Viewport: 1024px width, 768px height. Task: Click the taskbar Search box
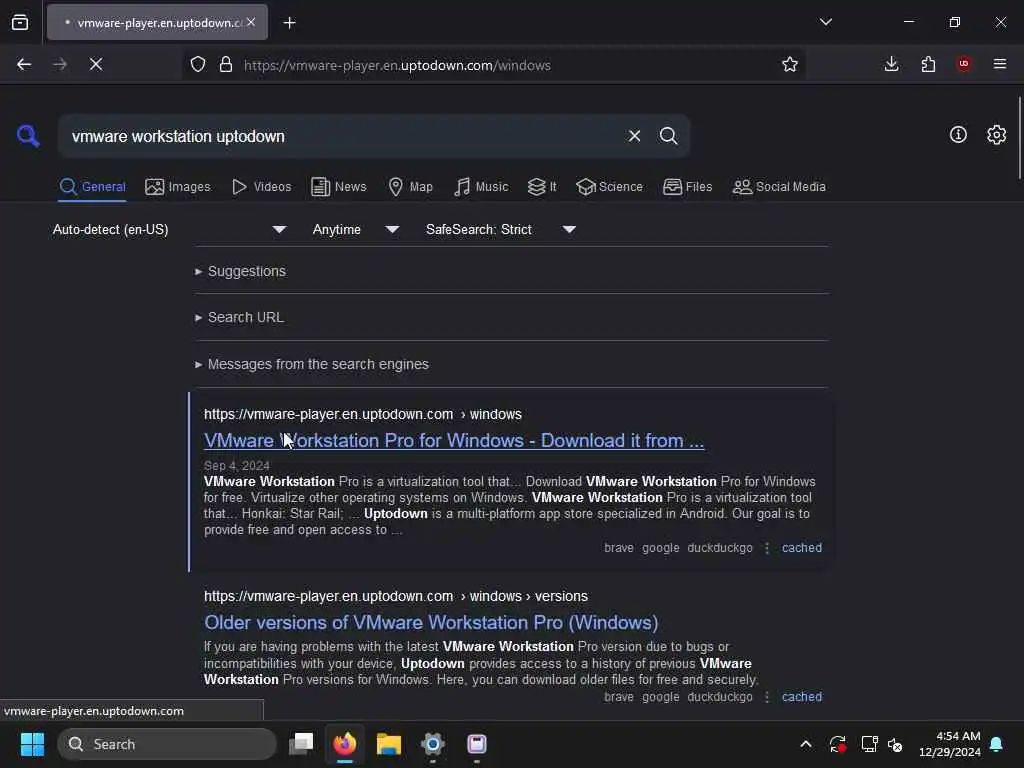tap(167, 744)
